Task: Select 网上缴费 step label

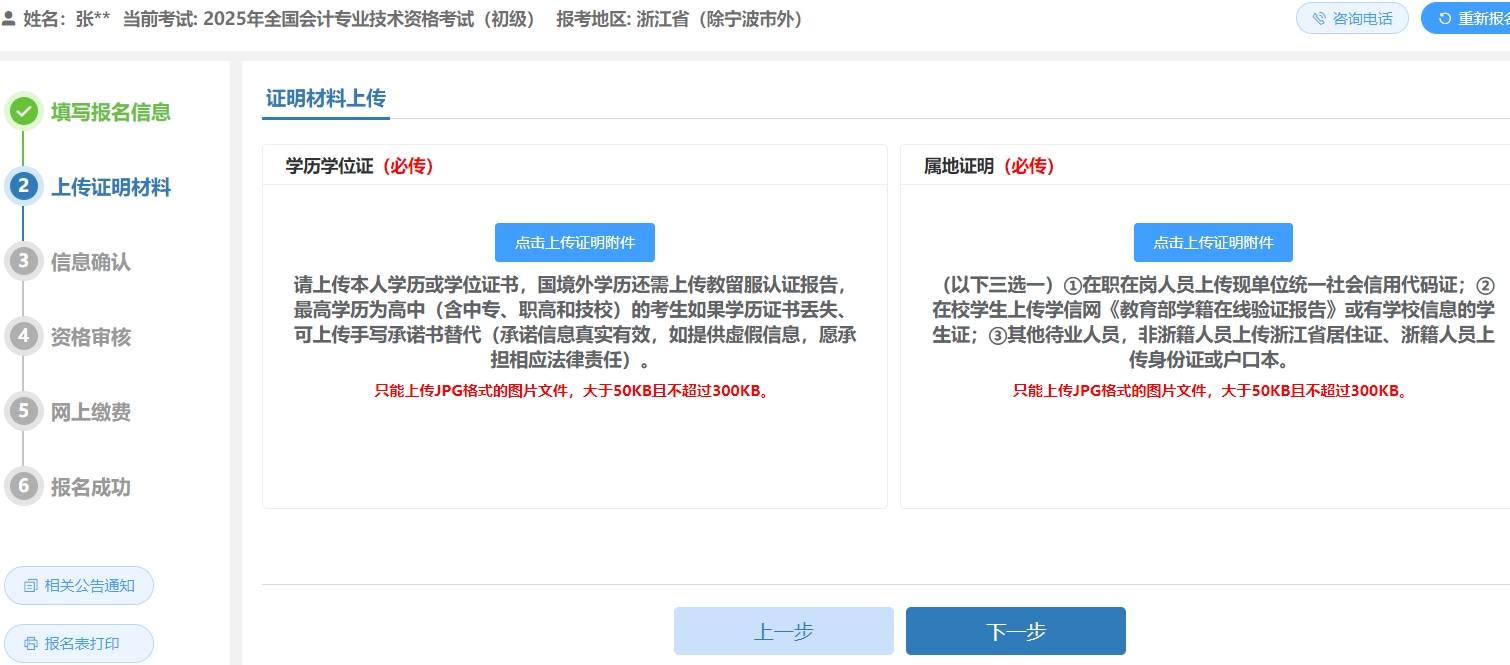Action: pyautogui.click(x=91, y=412)
